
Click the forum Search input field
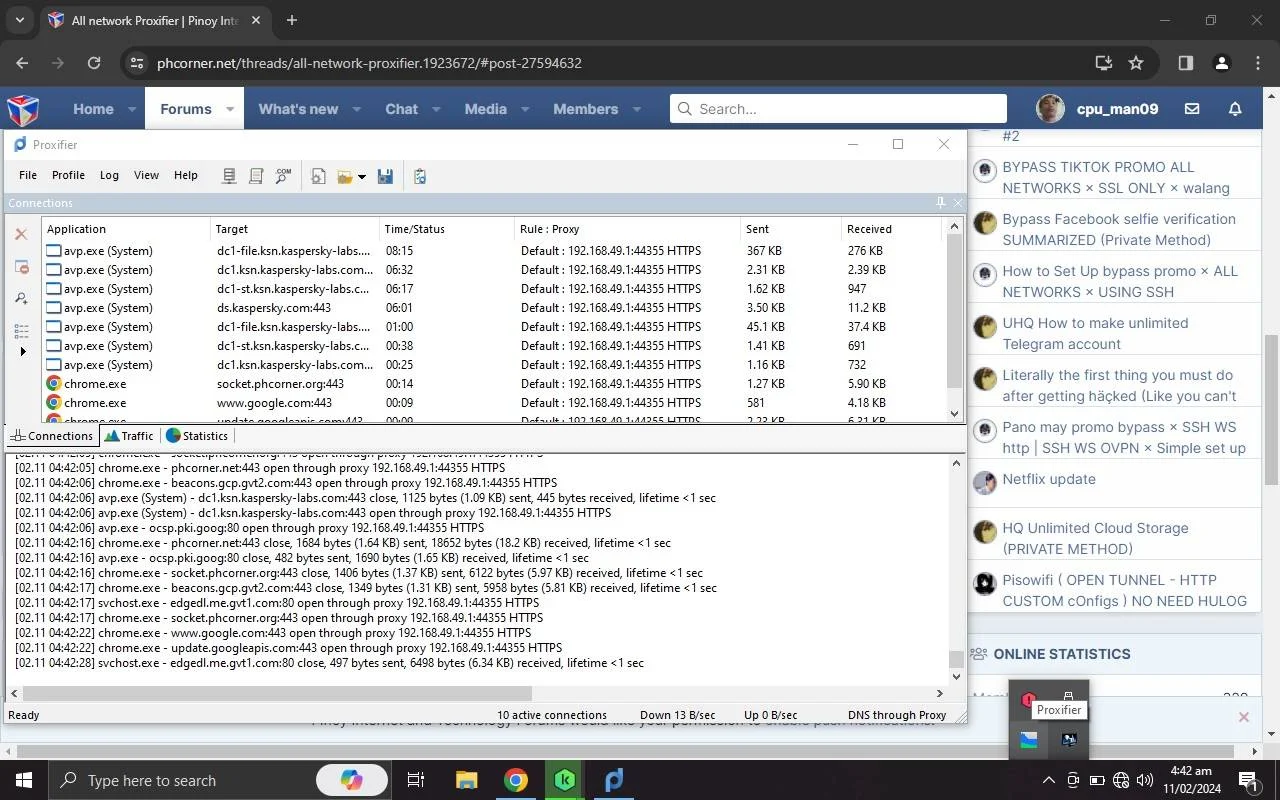838,109
